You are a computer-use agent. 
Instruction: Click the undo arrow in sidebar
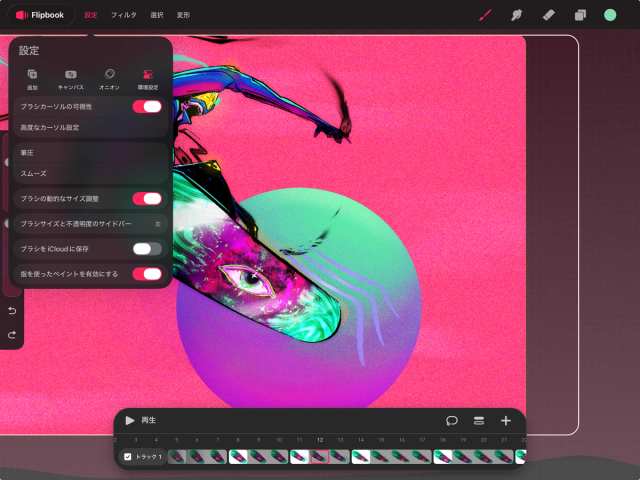pyautogui.click(x=12, y=311)
